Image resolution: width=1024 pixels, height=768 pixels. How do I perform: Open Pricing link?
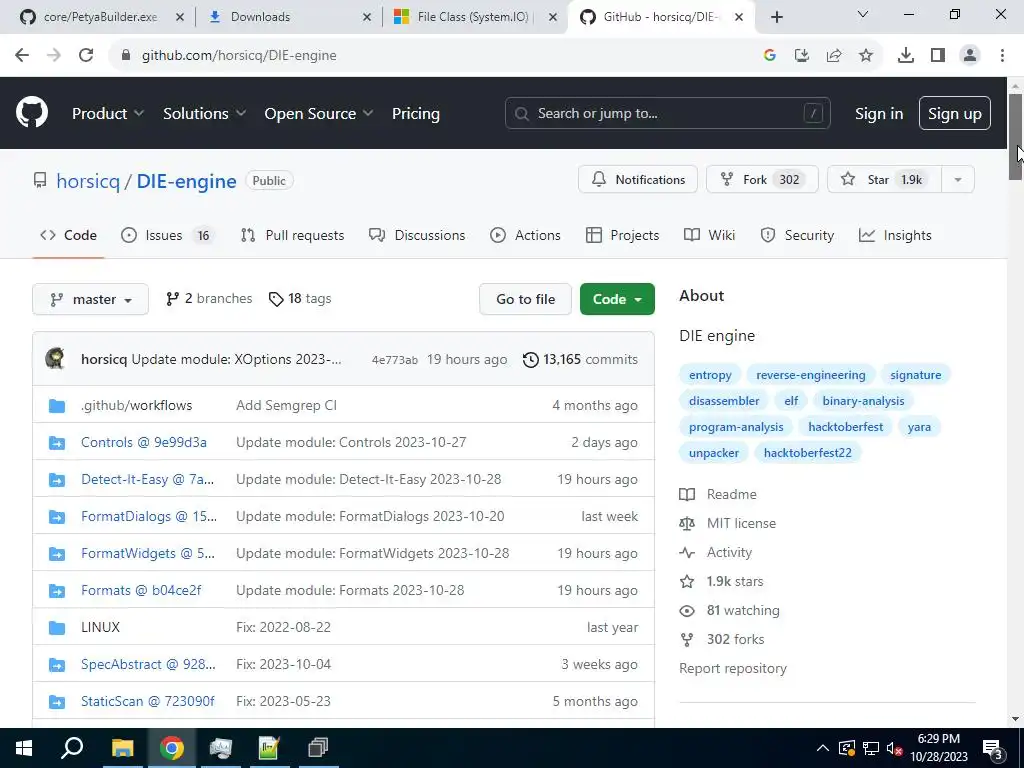pyautogui.click(x=415, y=114)
